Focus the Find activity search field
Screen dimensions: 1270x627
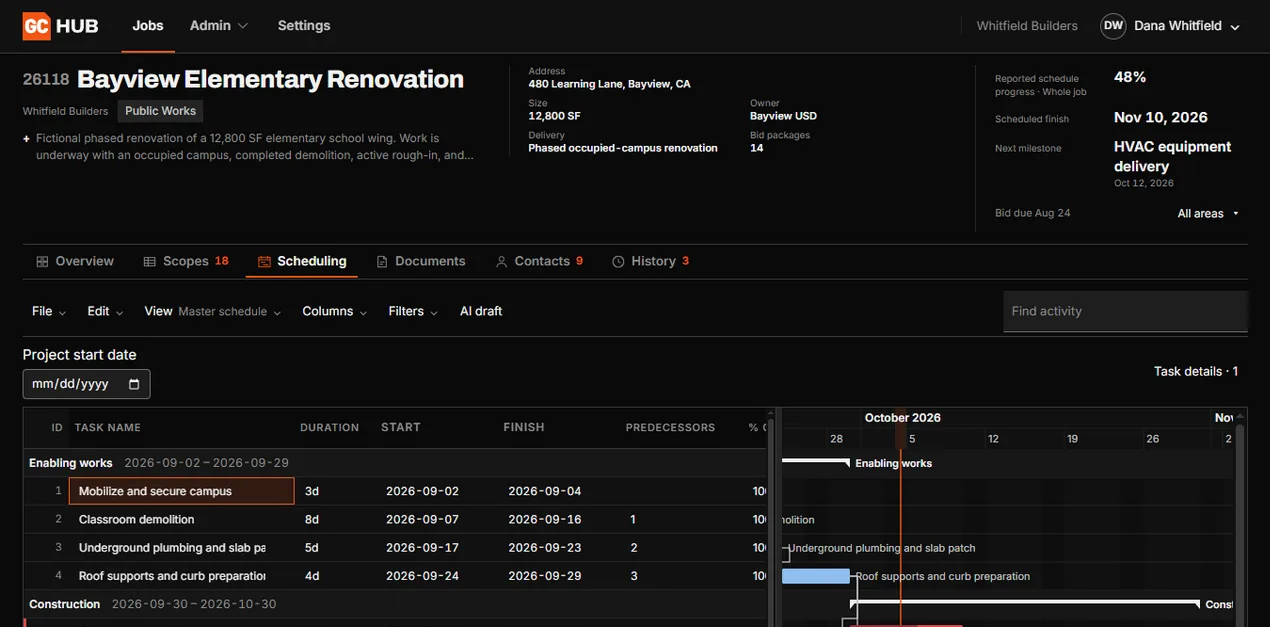coord(1125,311)
